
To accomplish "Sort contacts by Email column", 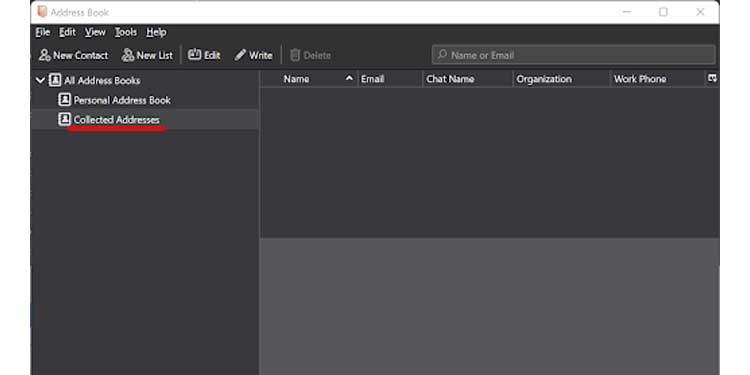I will click(390, 79).
